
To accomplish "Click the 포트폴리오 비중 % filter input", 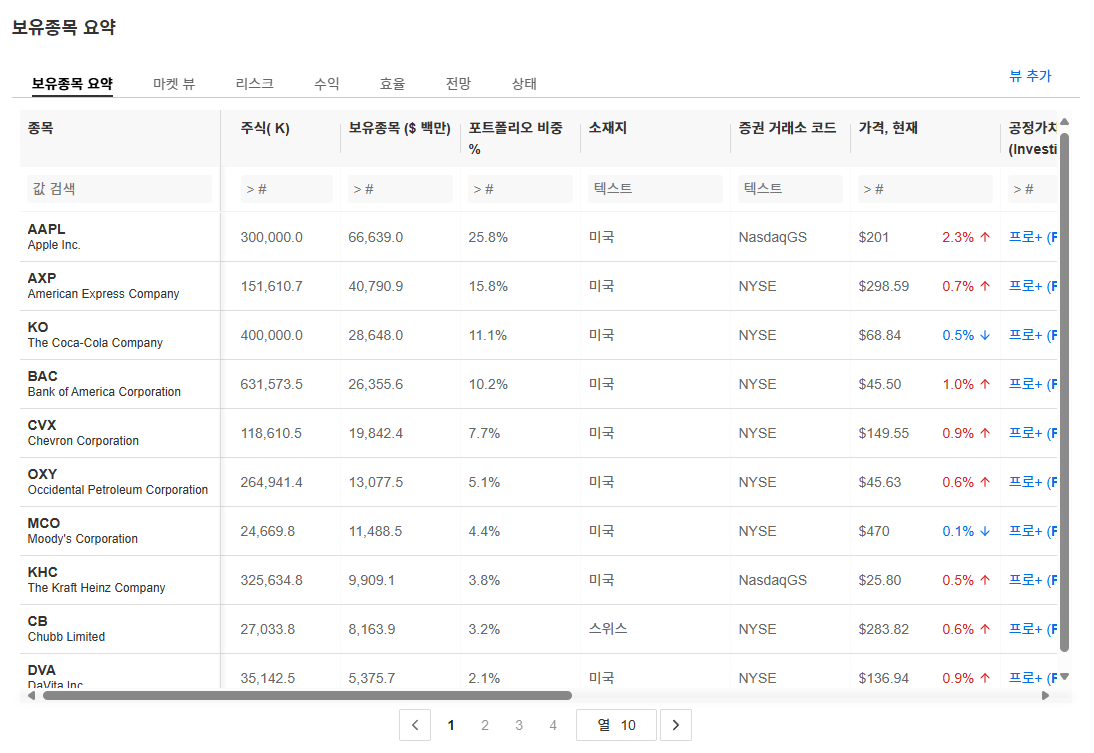I will [x=520, y=189].
